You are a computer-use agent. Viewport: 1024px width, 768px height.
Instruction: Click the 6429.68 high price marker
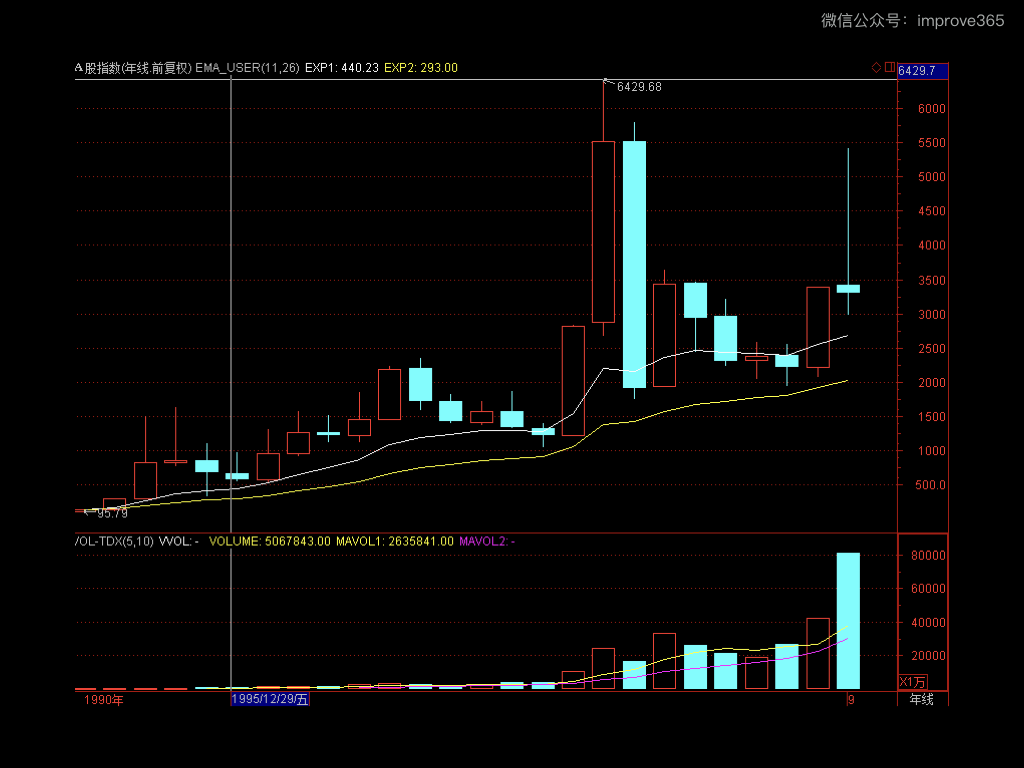[x=639, y=87]
